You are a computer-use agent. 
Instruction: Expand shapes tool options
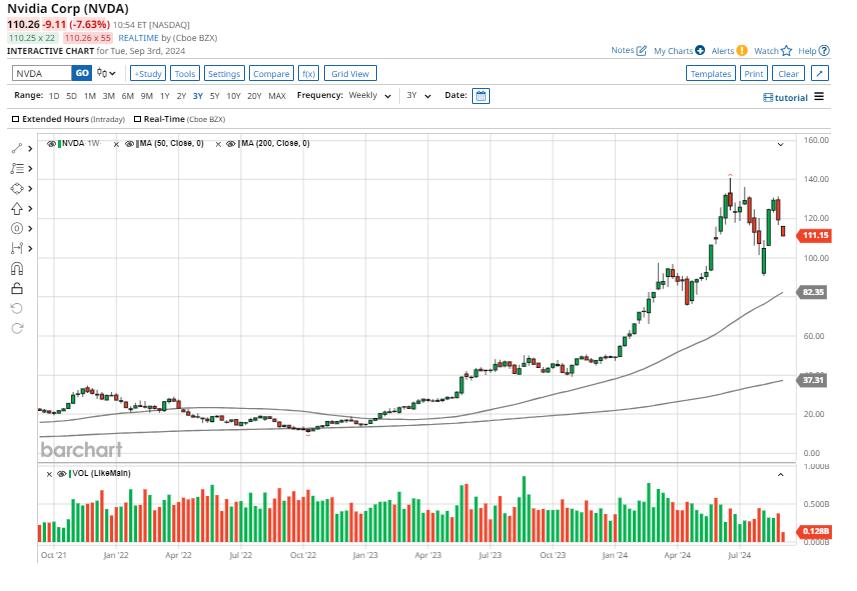(x=30, y=189)
